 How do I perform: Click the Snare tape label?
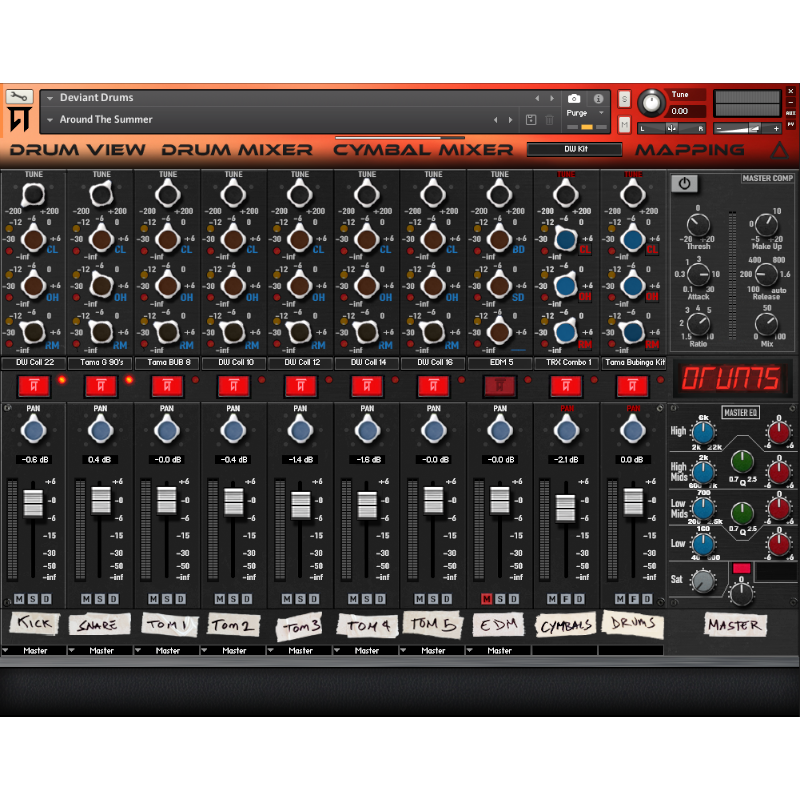coord(98,625)
